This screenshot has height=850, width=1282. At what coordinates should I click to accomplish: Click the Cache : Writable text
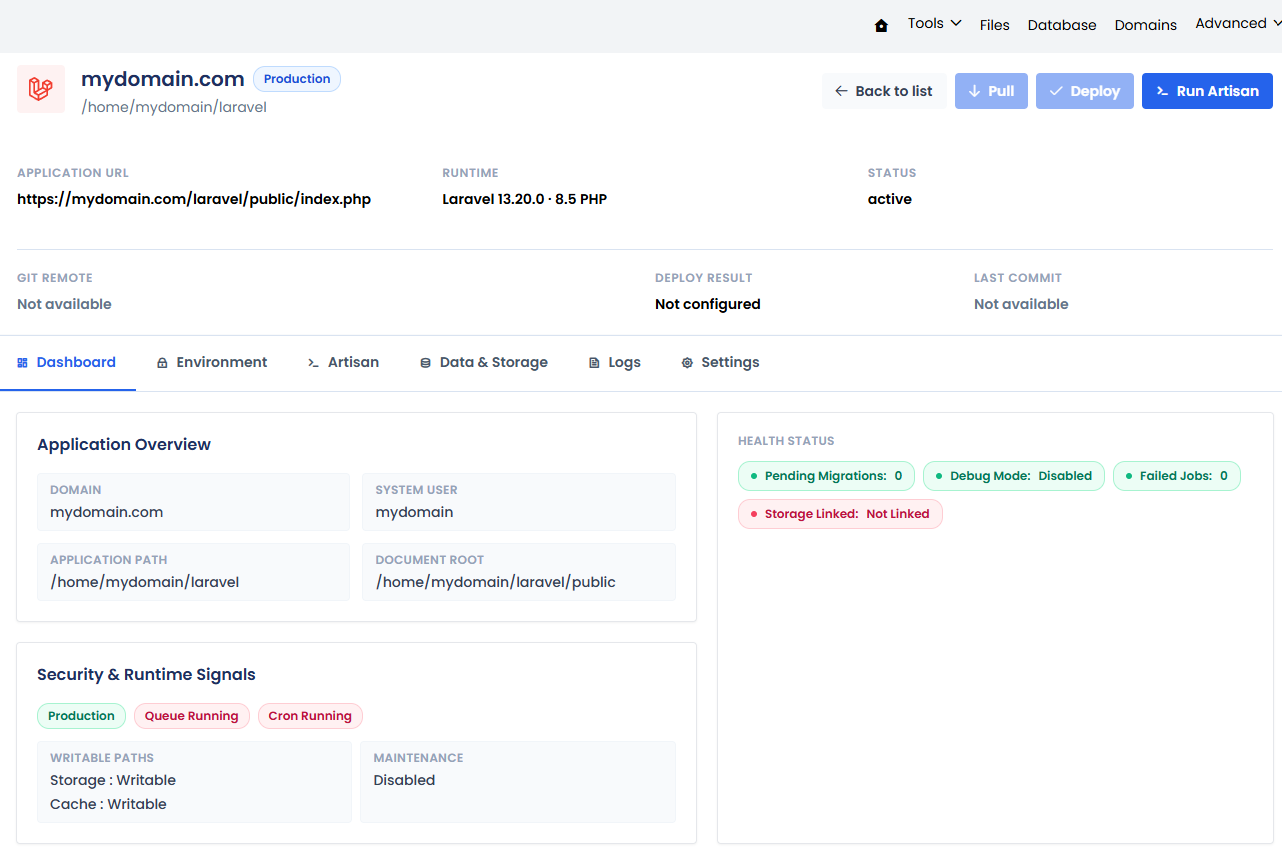(x=108, y=804)
